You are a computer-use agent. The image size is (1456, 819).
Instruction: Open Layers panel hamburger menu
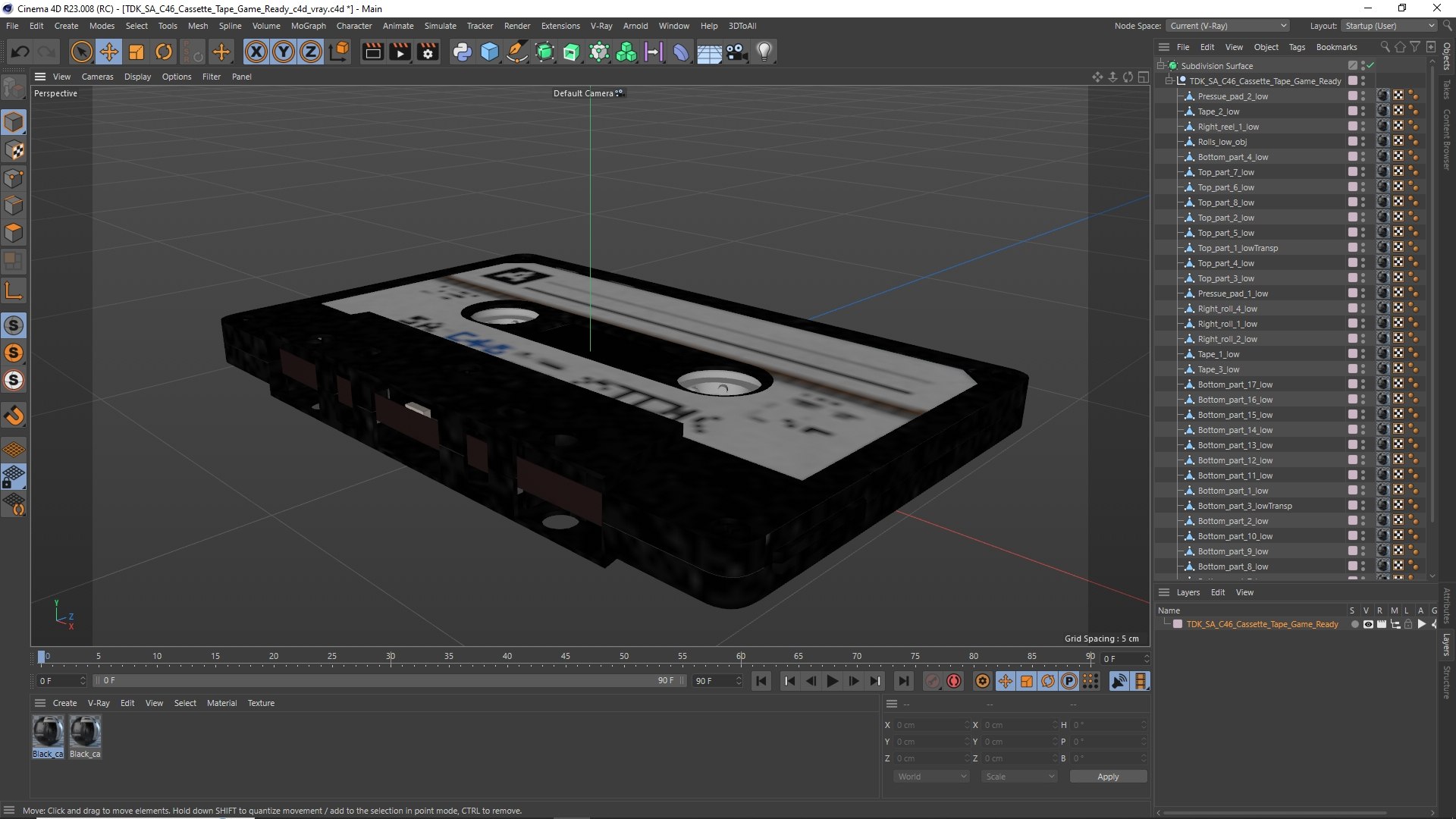coord(1164,592)
